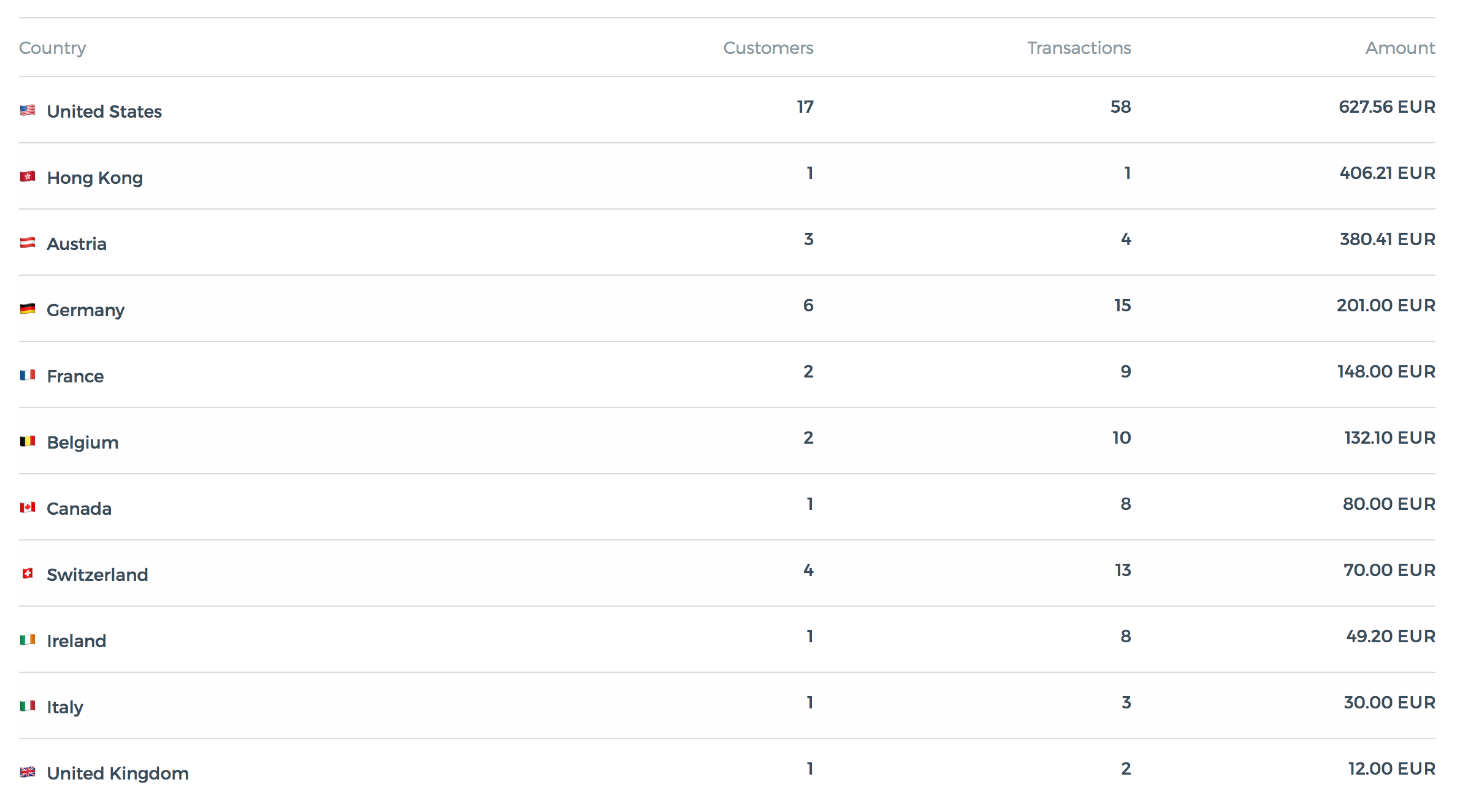
Task: Select the Switzerland country name
Action: point(97,575)
